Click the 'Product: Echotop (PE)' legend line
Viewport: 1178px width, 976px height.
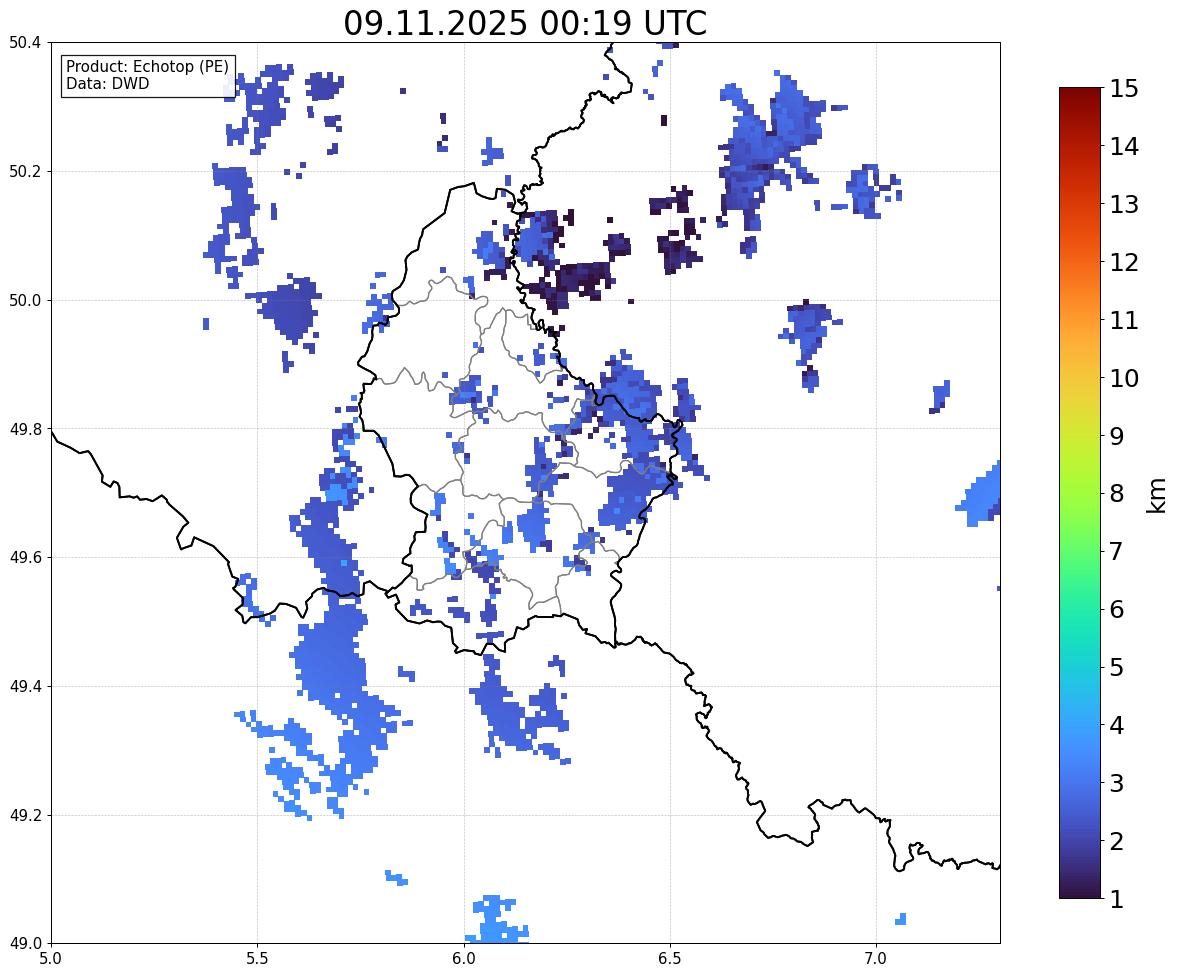coord(147,67)
